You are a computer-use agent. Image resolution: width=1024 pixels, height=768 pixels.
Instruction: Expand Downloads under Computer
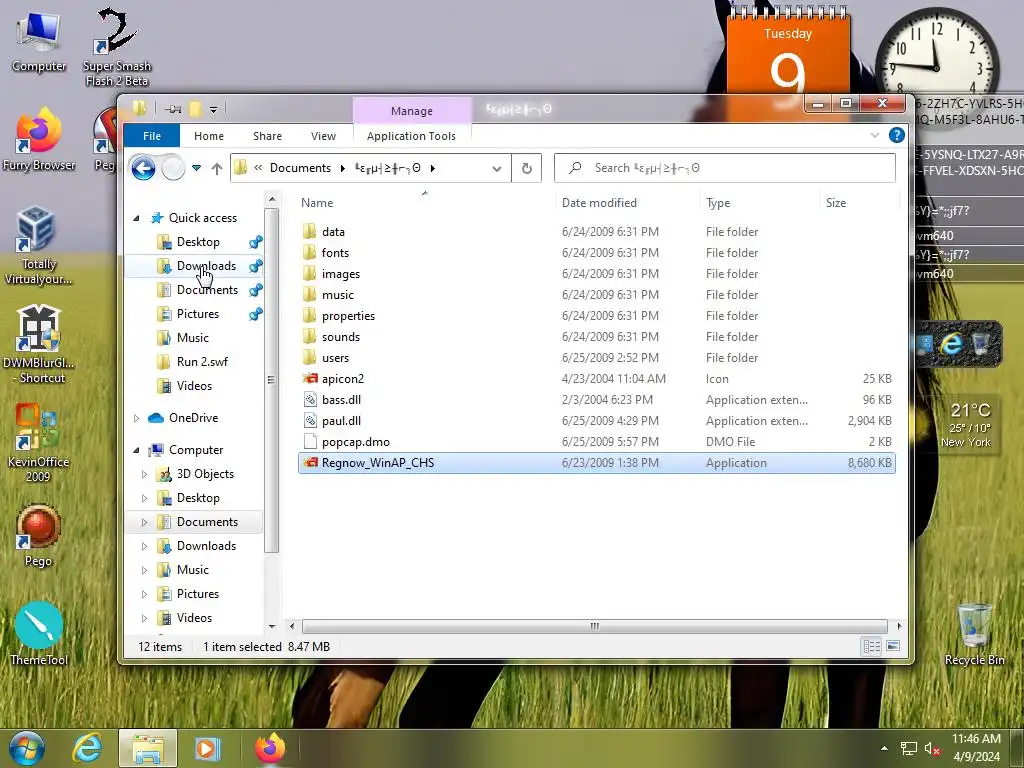(x=144, y=546)
